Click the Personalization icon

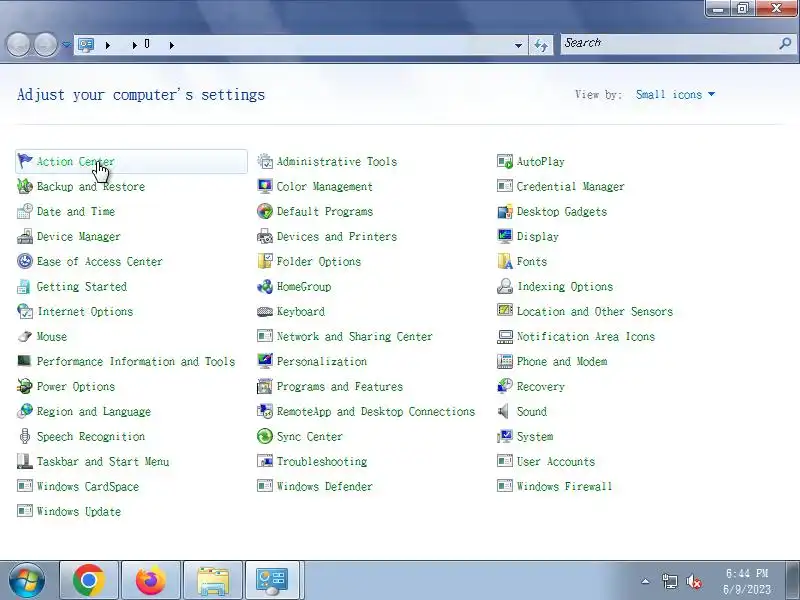click(x=265, y=361)
